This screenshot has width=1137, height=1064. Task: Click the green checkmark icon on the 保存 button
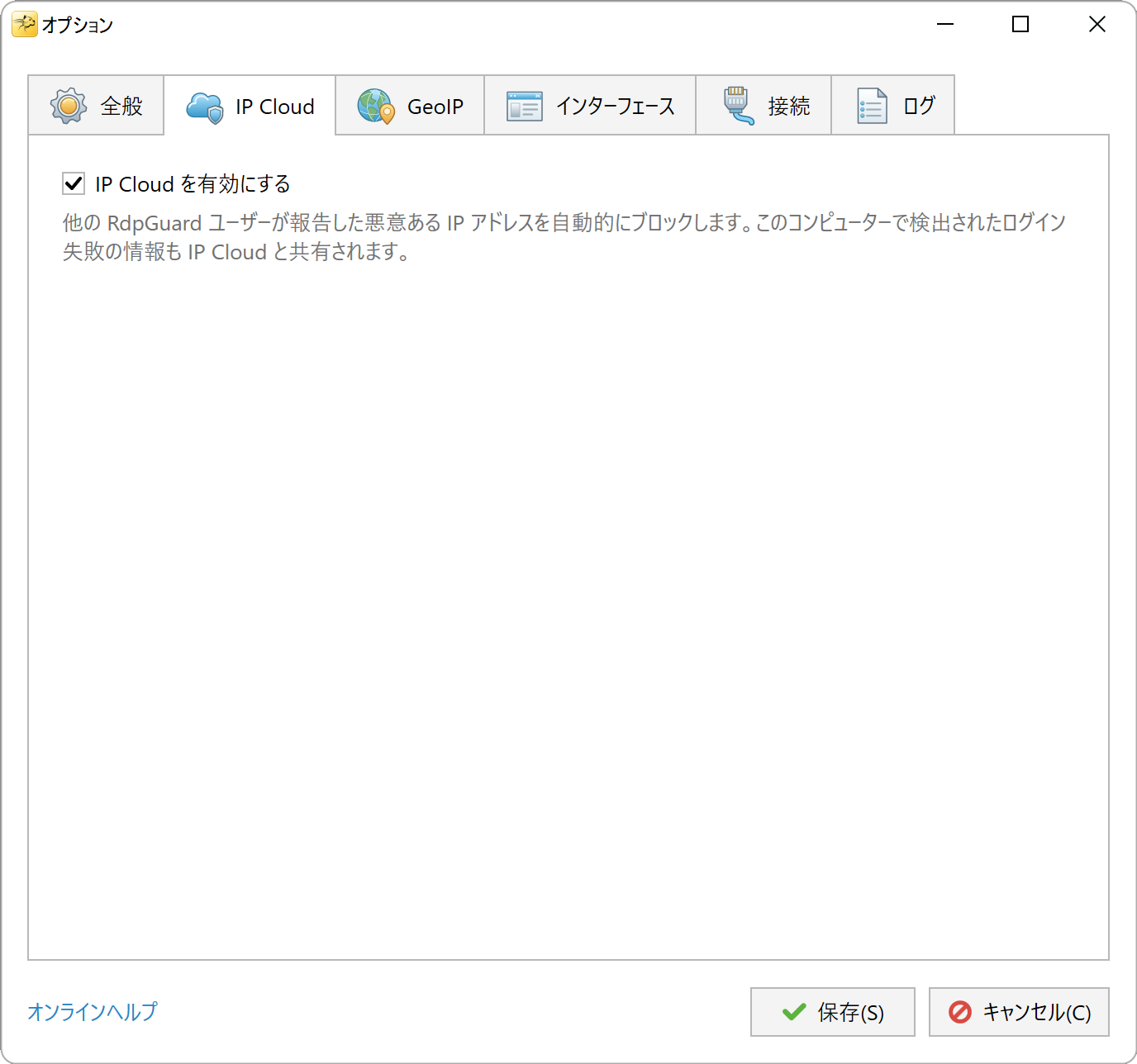tap(794, 1012)
